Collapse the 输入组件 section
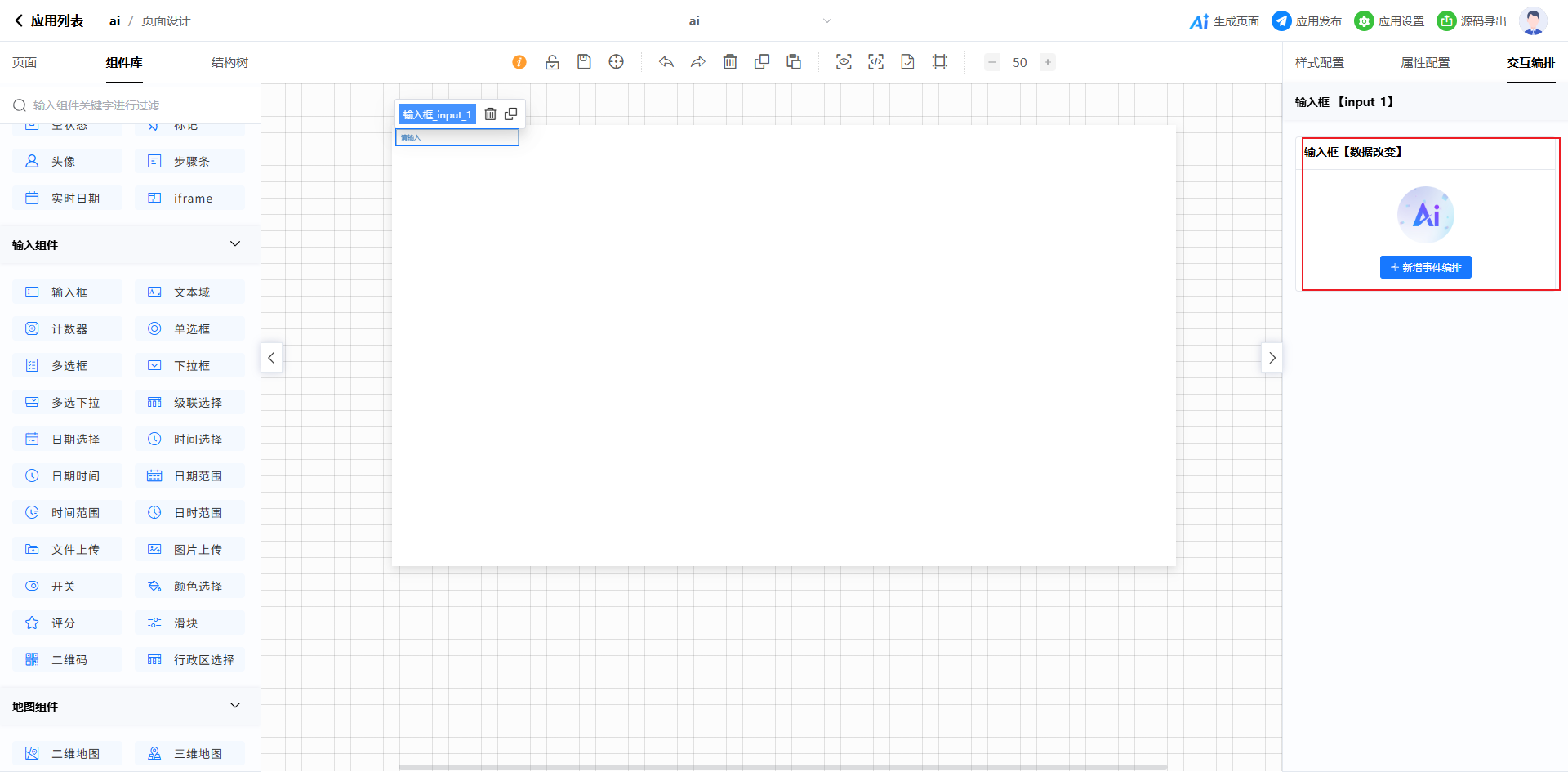Screen dimensions: 1568x772 click(235, 244)
